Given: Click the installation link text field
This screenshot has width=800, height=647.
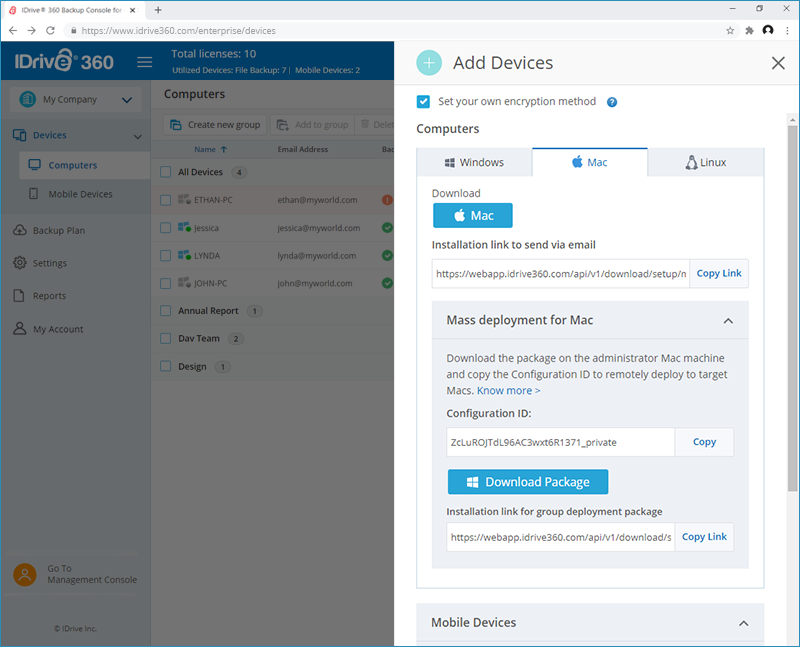Looking at the screenshot, I should click(x=561, y=273).
